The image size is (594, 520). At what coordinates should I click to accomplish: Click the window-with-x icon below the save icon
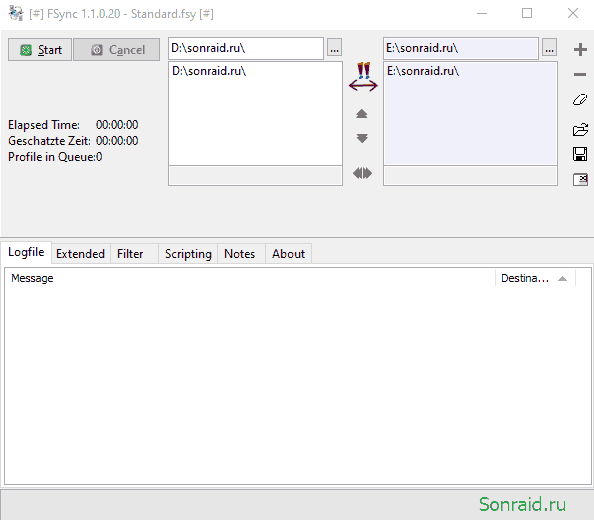580,180
